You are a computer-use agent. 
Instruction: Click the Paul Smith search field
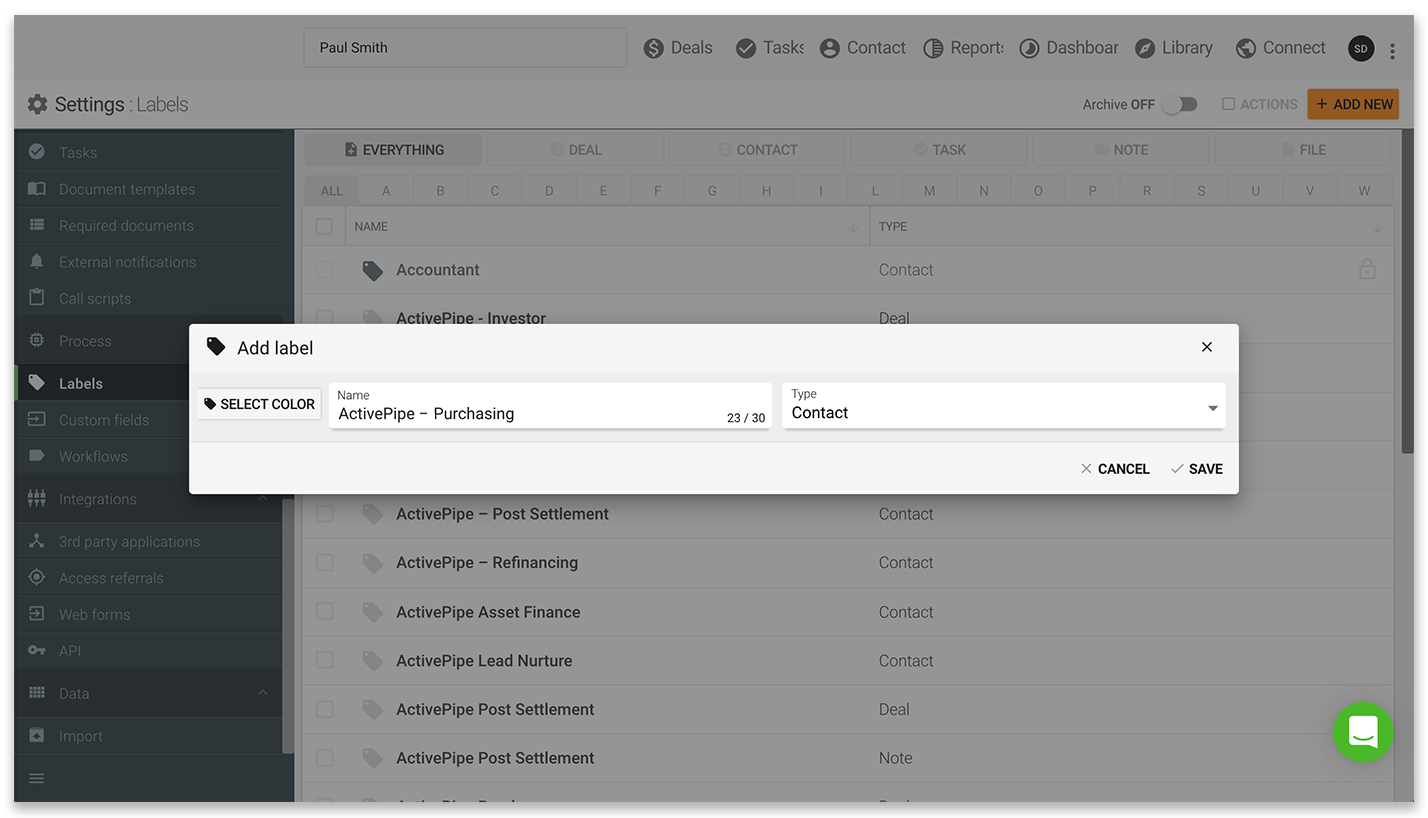(x=465, y=48)
